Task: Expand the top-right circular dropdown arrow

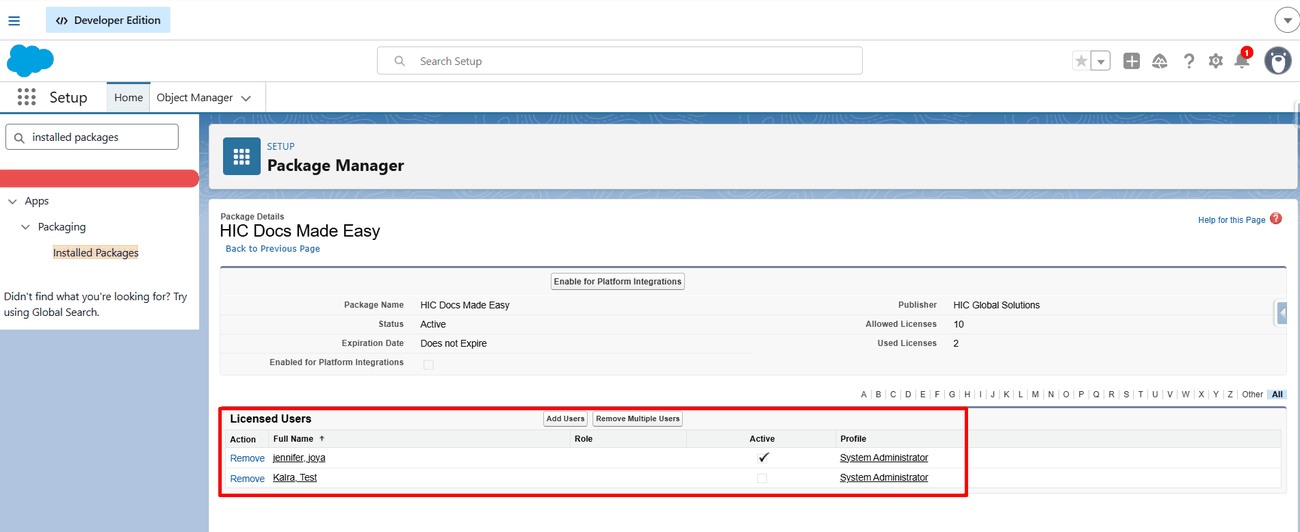Action: pos(1286,20)
